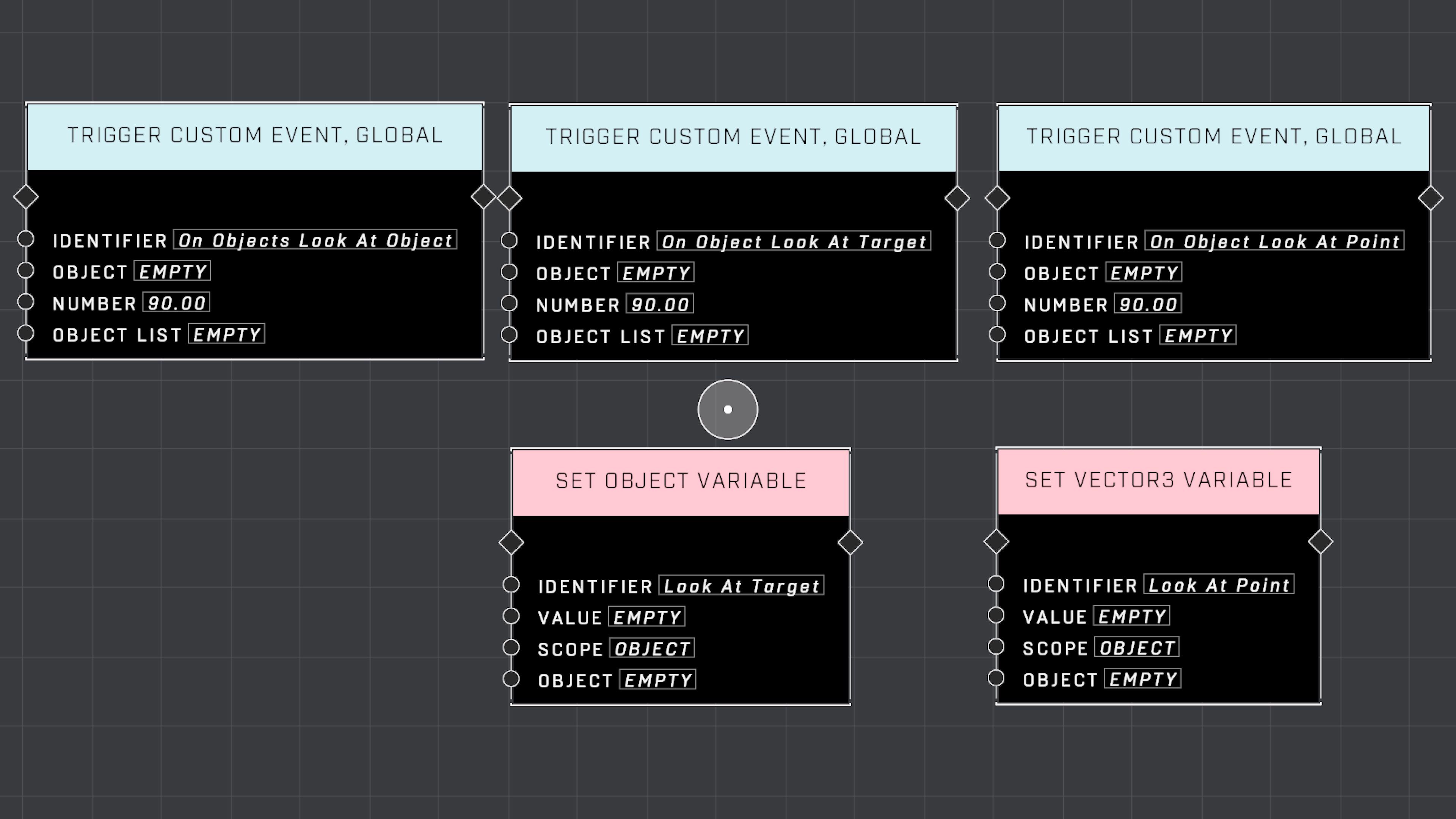
Task: Edit identifier field 'On Object Look At Target'
Action: click(x=794, y=242)
